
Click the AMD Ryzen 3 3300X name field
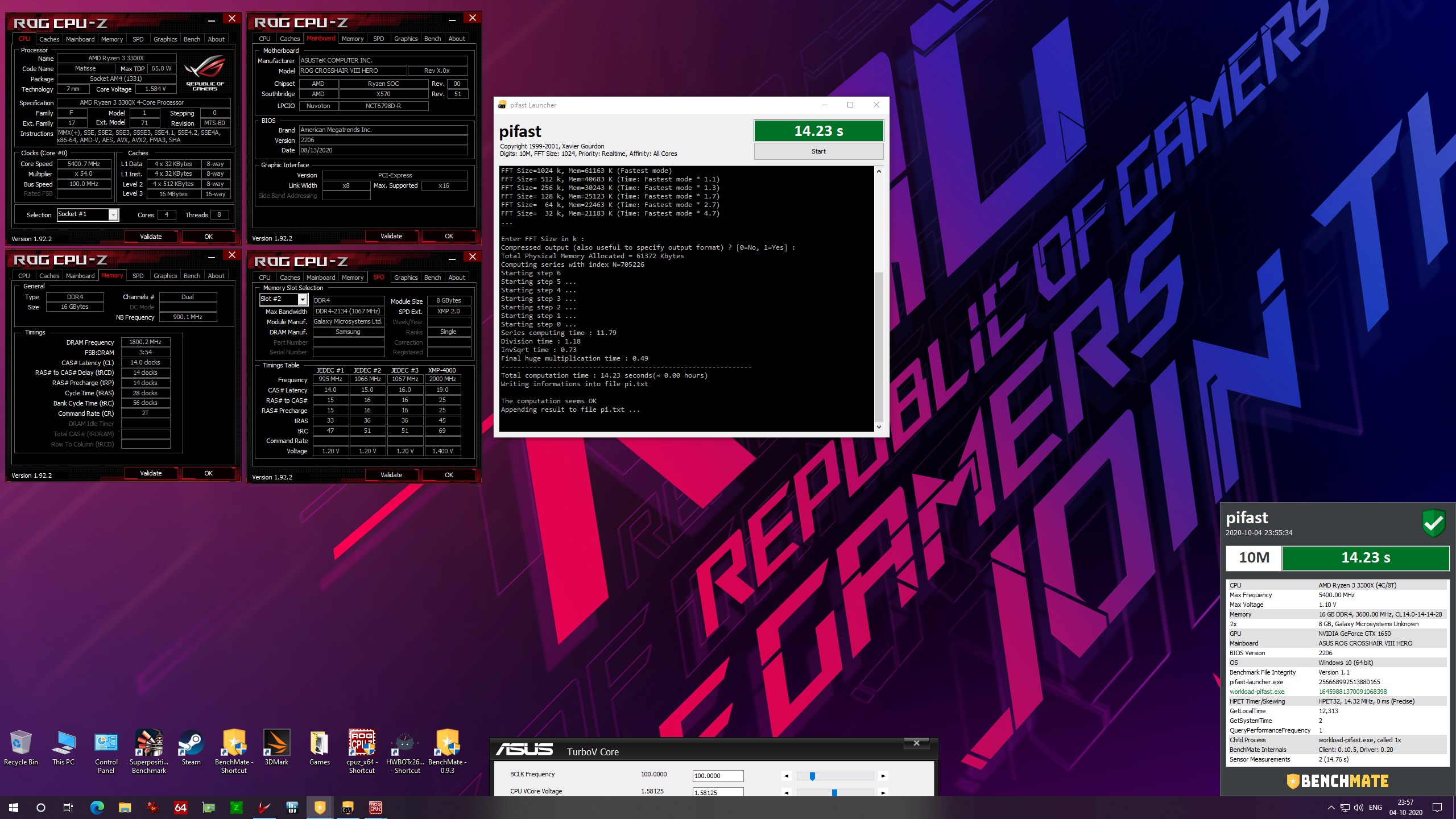click(117, 58)
